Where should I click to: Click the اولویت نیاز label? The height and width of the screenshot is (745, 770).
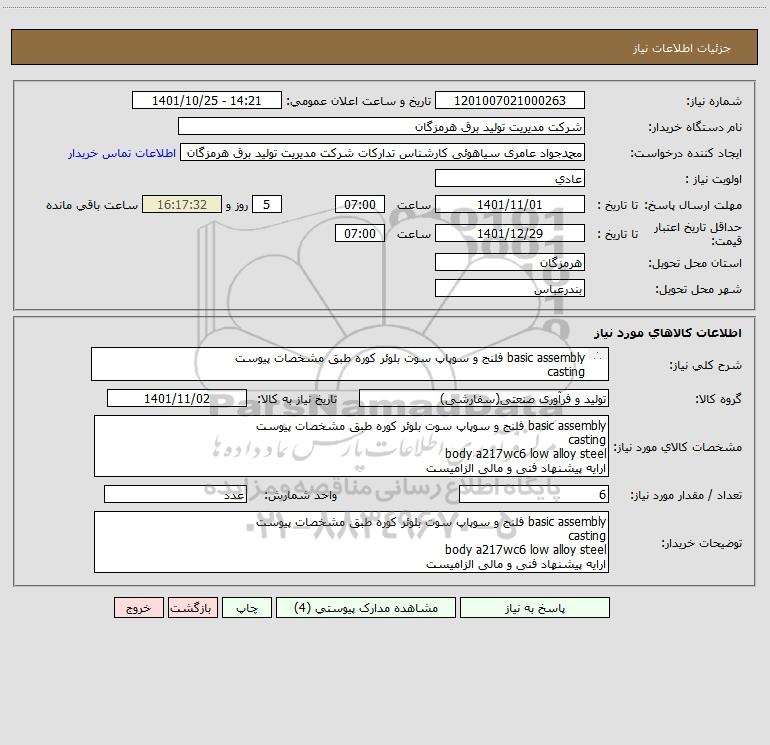714,179
